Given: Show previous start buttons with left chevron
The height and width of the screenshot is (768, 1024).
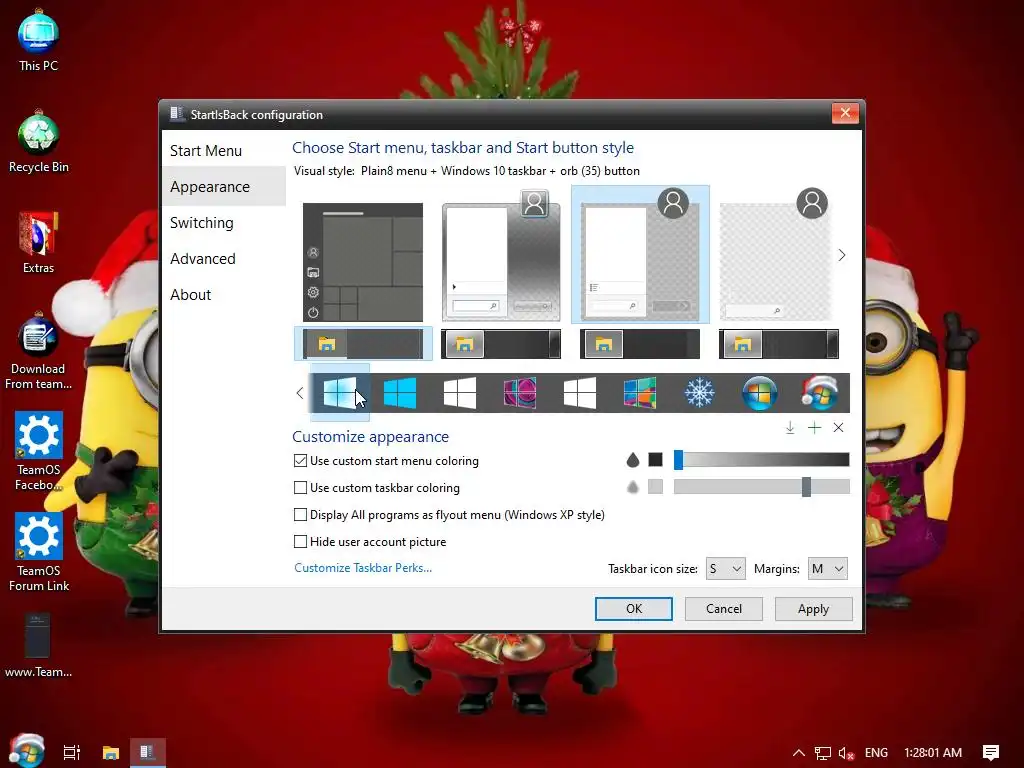Looking at the screenshot, I should pyautogui.click(x=300, y=393).
